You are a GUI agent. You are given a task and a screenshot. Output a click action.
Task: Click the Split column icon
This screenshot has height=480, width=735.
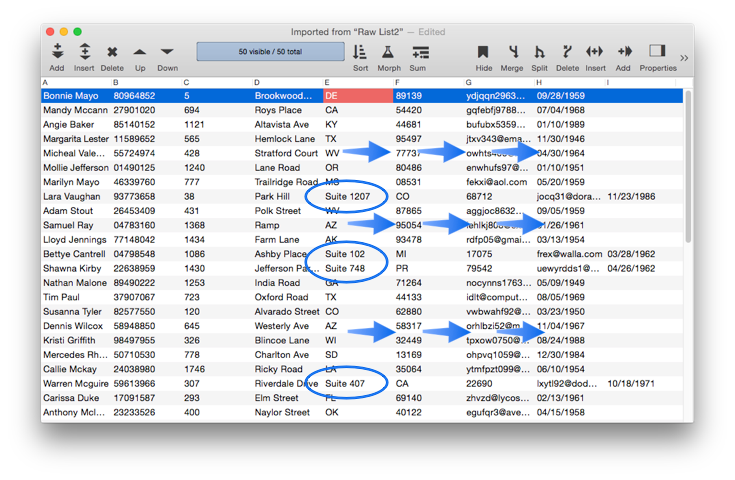click(x=539, y=52)
